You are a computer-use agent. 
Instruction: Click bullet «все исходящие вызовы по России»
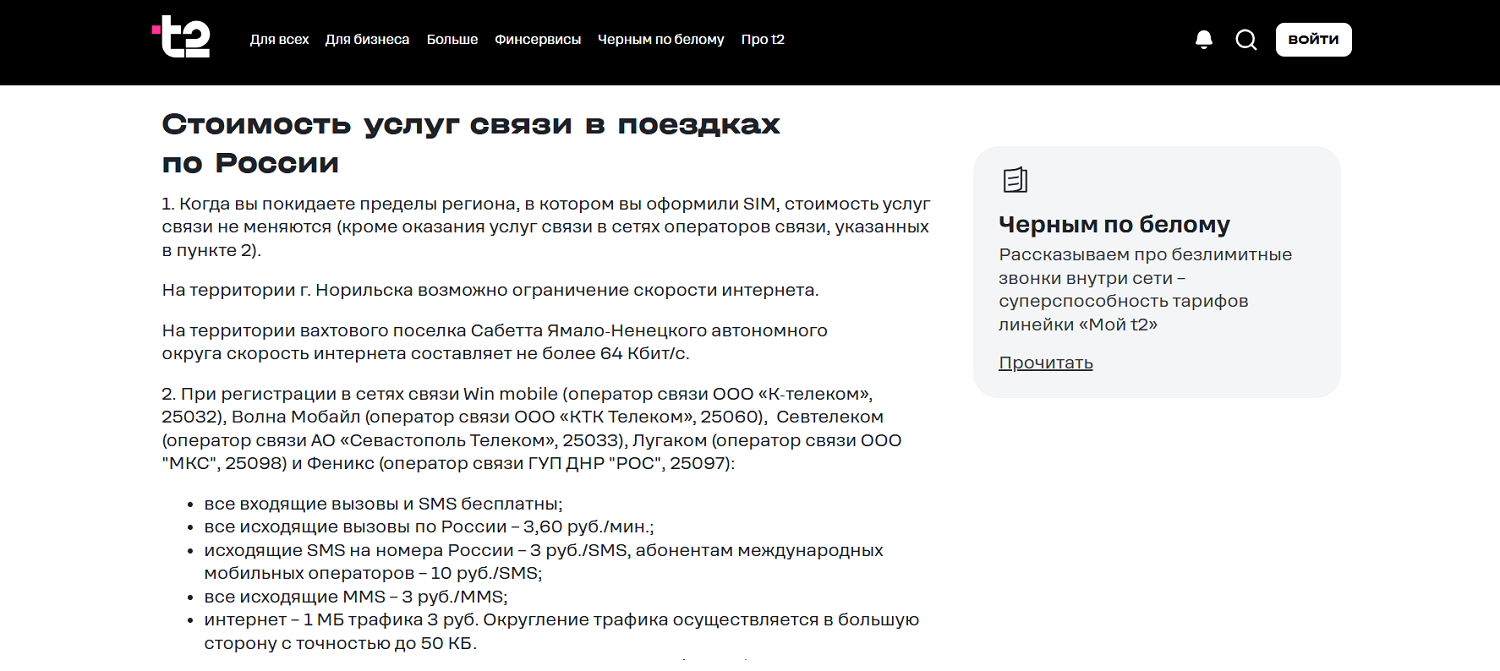tap(429, 527)
